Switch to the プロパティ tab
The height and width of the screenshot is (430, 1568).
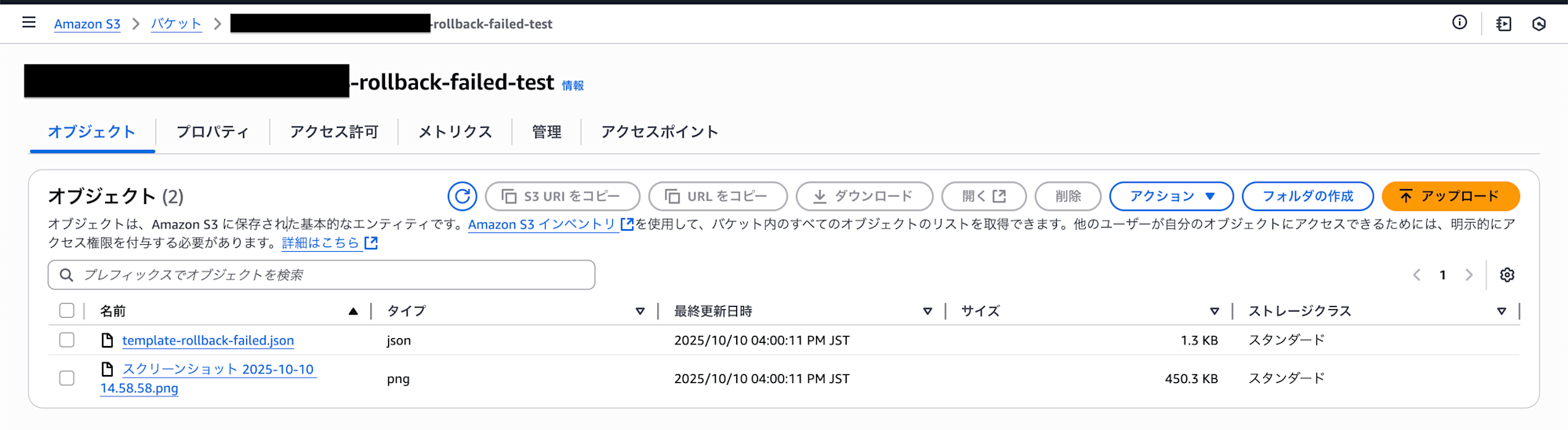pos(212,132)
